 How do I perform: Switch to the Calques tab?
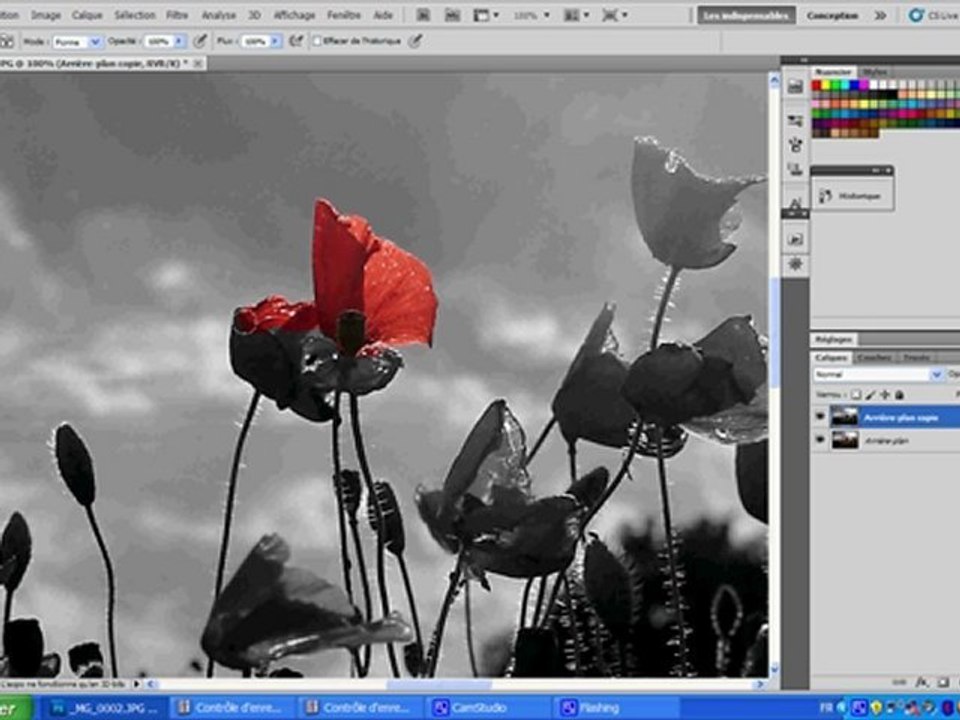point(831,358)
